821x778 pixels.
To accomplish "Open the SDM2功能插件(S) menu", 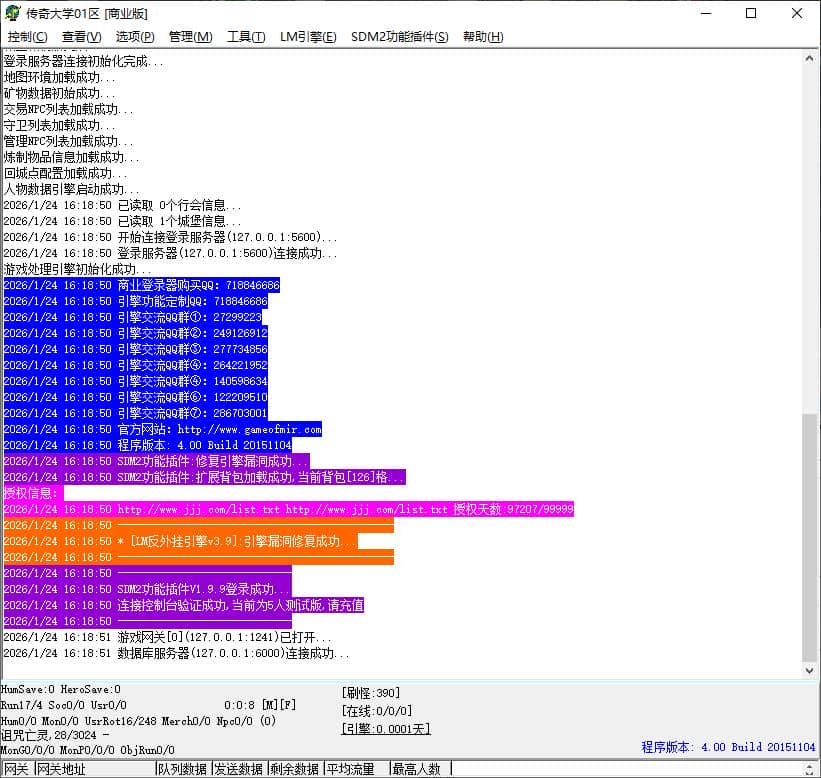I will (x=400, y=37).
